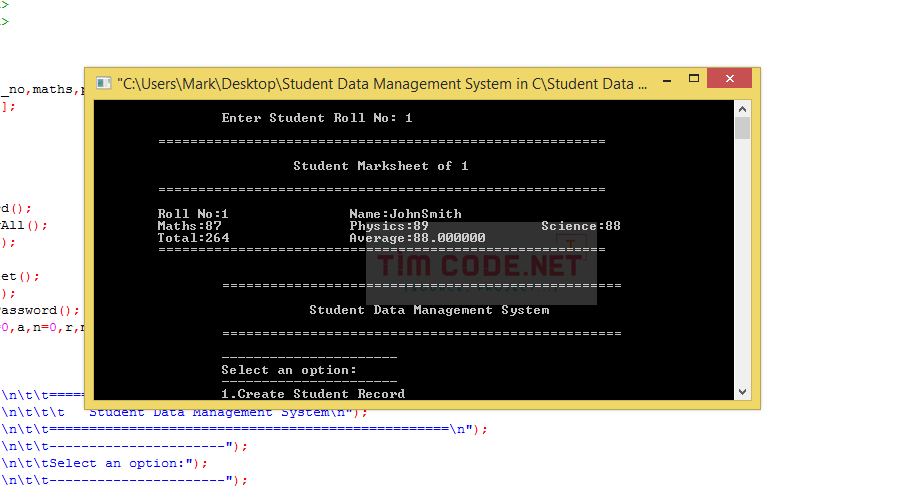Click 'Science:88' value in console
Viewport: 924px width, 487px height.
[581, 226]
